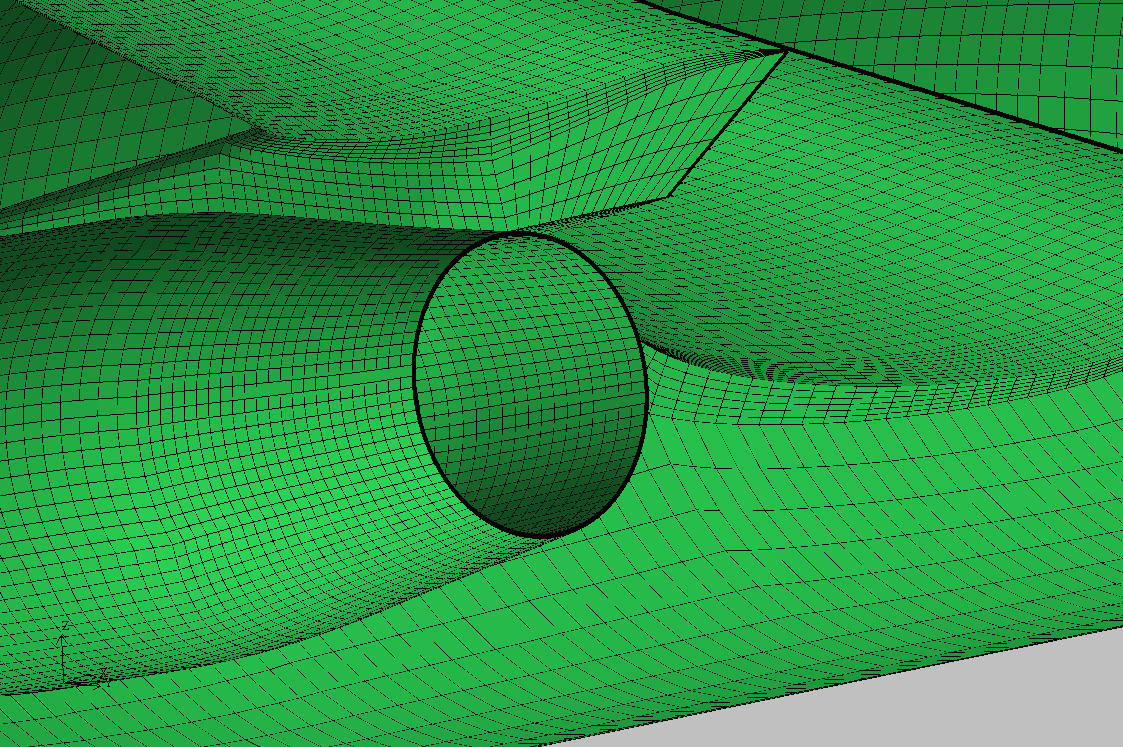Click the vertical Z axis arrow of triad

tap(64, 655)
